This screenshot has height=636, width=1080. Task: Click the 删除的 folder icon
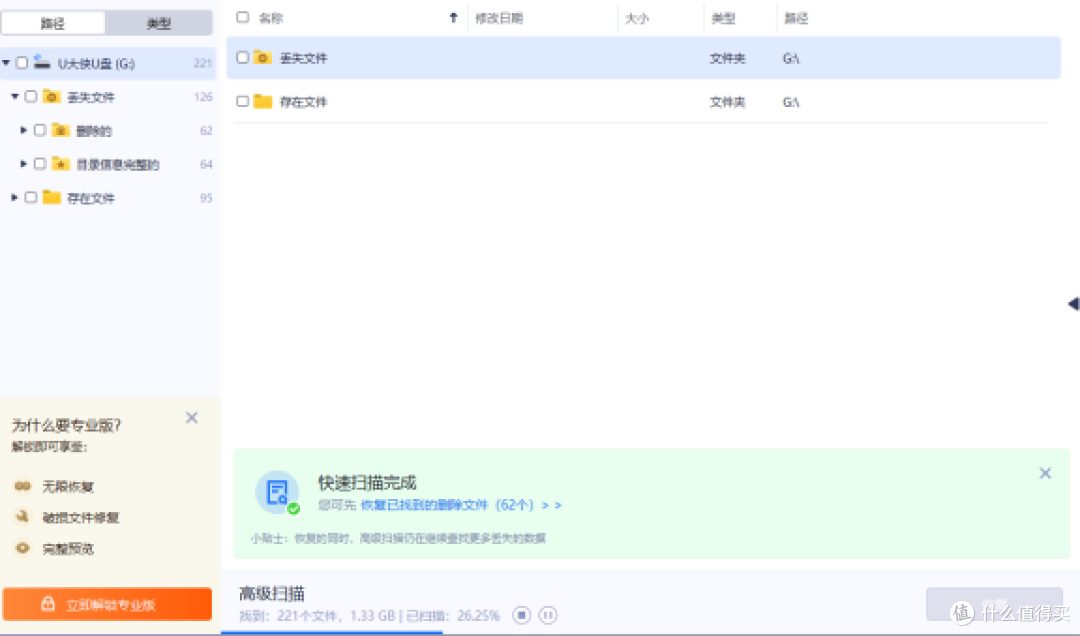(61, 130)
